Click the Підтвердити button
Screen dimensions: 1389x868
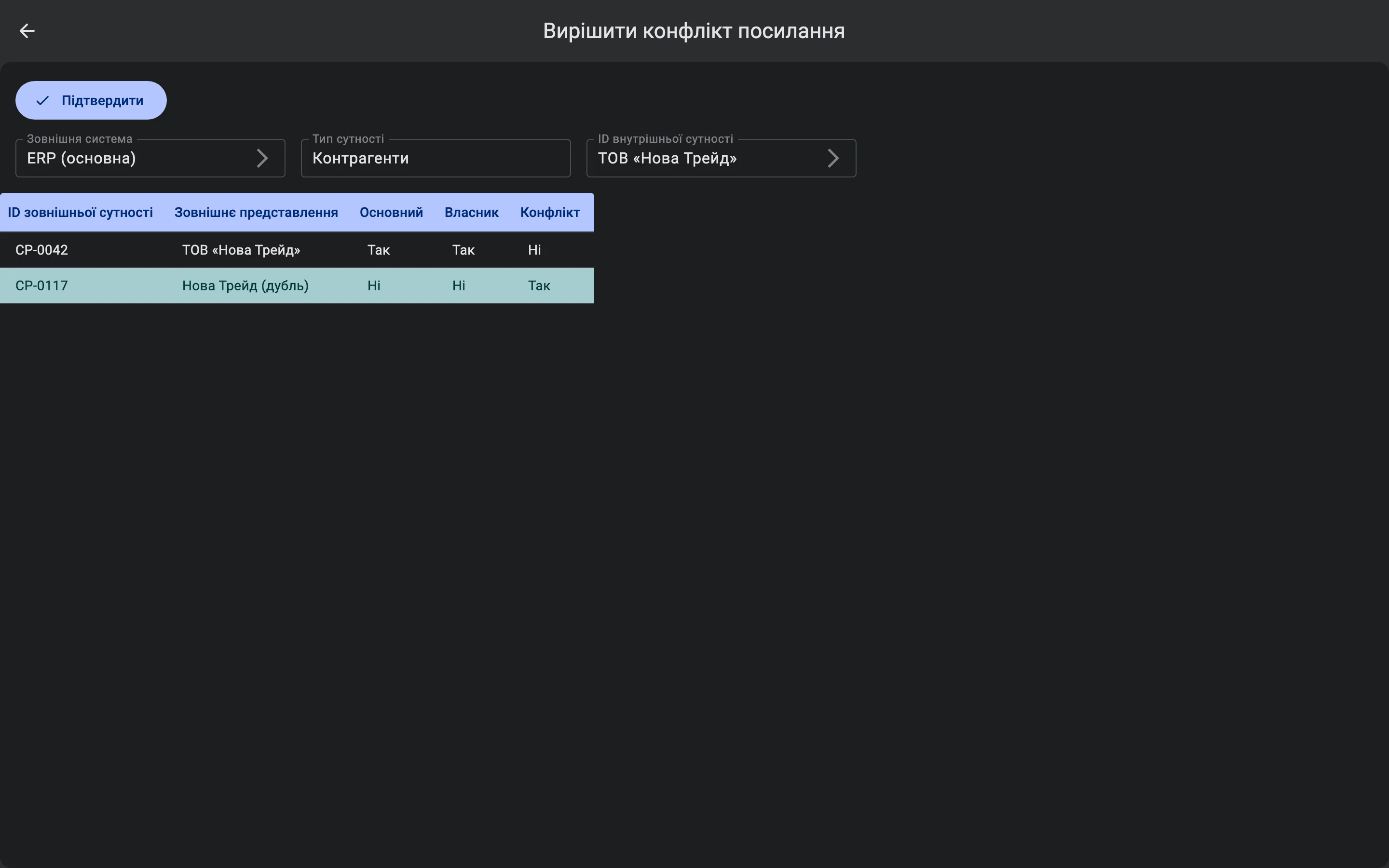[x=91, y=100]
